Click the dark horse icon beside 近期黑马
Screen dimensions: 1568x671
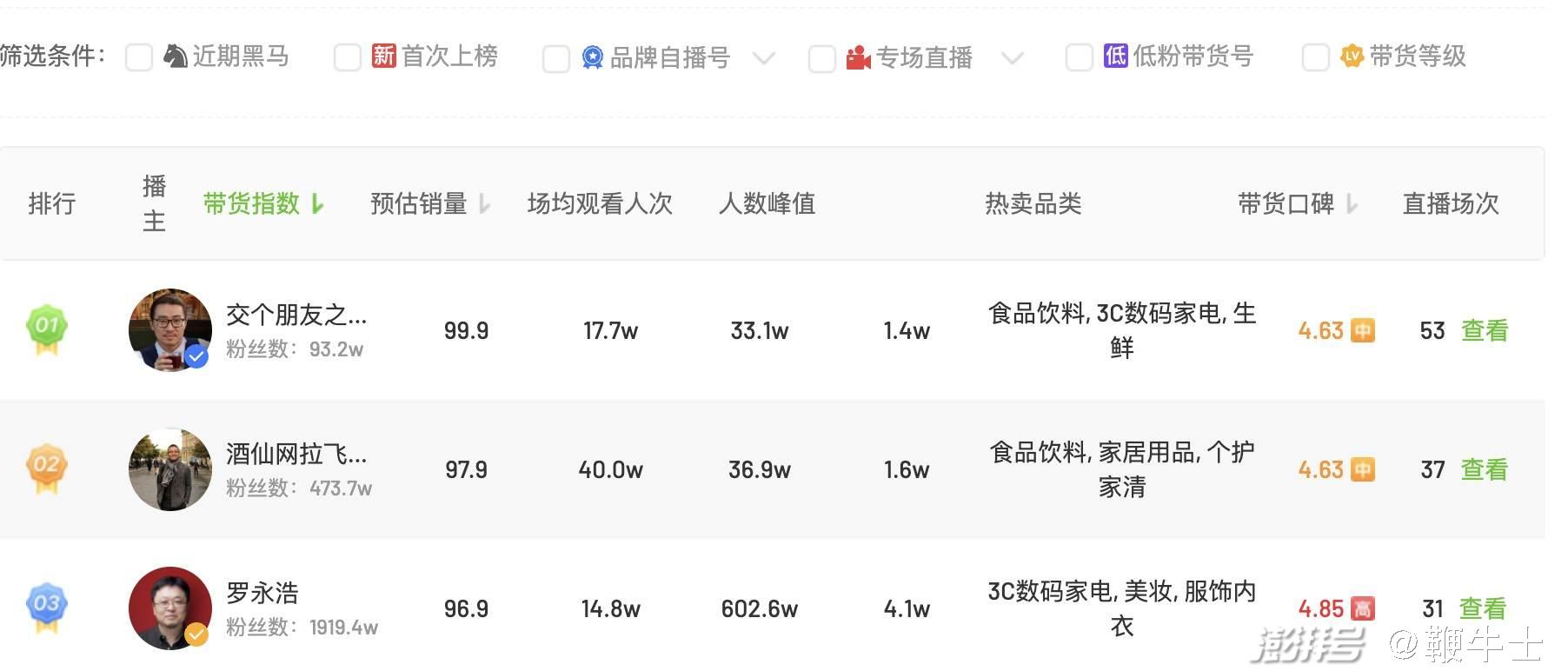click(176, 56)
